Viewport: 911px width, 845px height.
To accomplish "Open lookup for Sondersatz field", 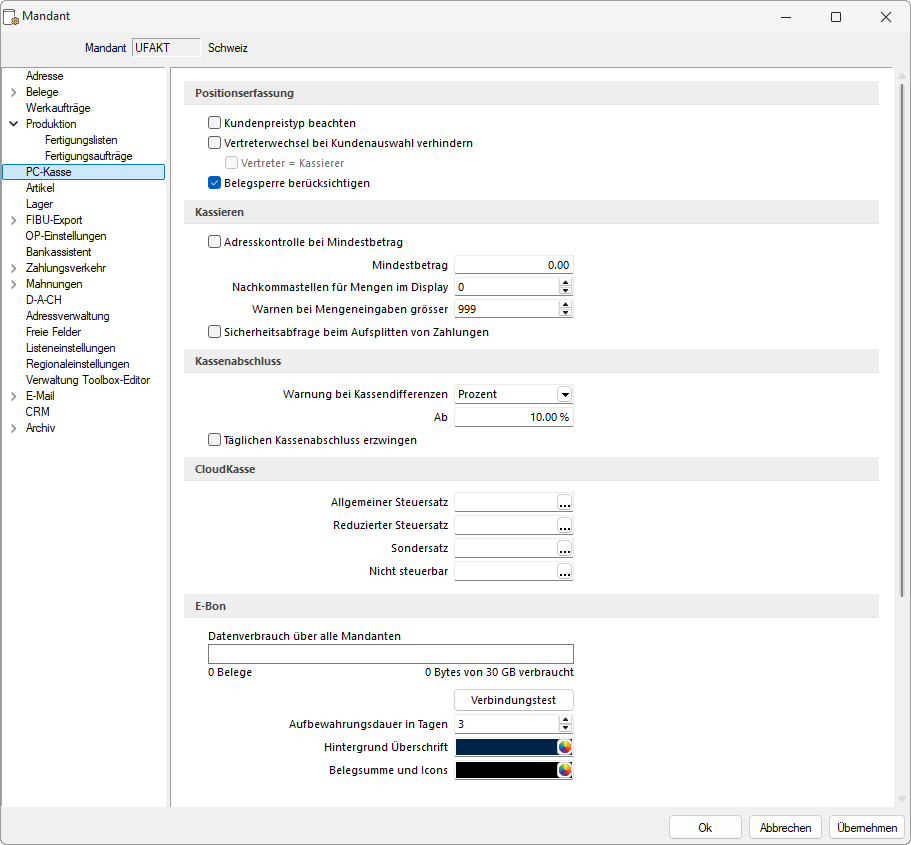I will coord(565,549).
